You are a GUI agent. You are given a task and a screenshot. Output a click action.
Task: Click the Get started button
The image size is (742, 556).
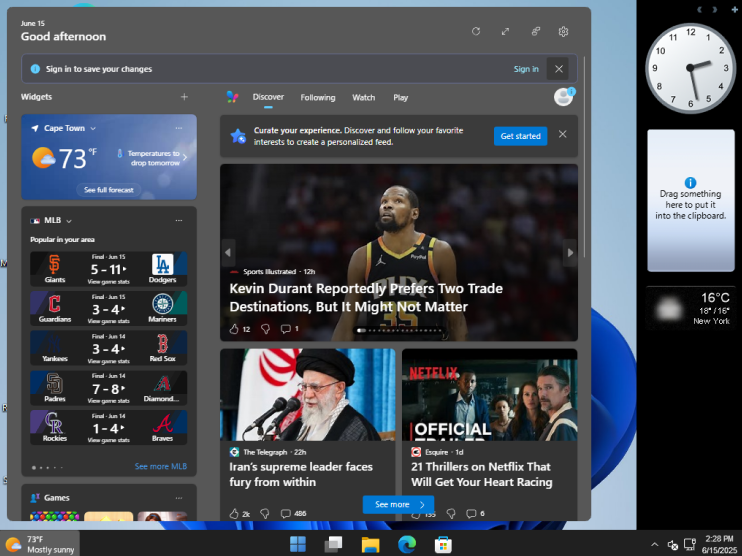point(521,136)
